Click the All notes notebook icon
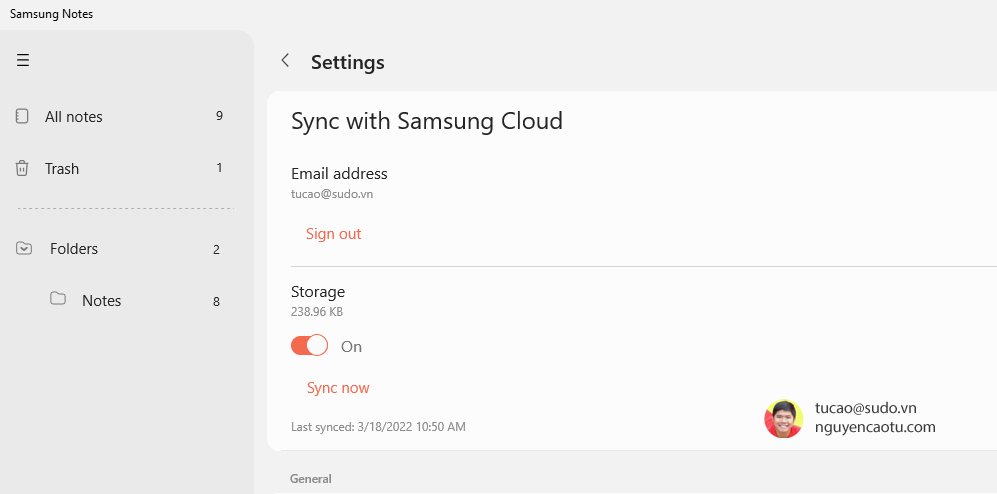 (22, 117)
